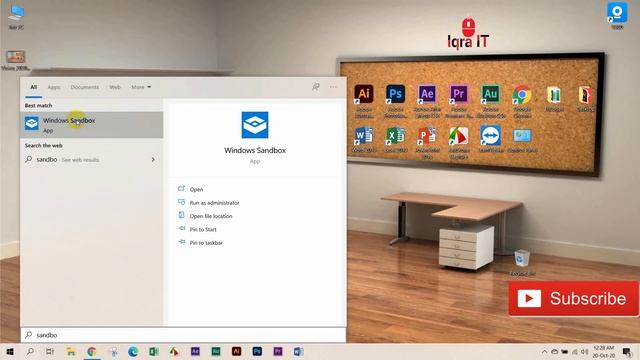Click the large Windows Sandbox icon in preview
Screen dimensions: 640x360
click(x=255, y=125)
